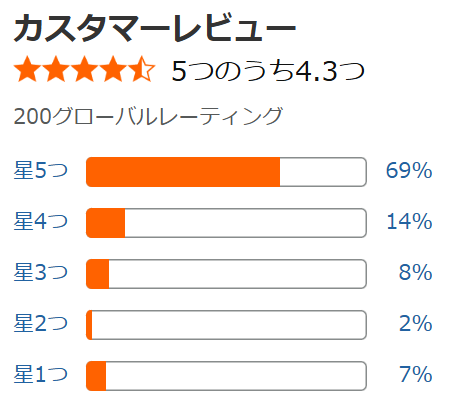The width and height of the screenshot is (461, 402).
Task: Open the 星4つ reviews link
Action: [41, 221]
